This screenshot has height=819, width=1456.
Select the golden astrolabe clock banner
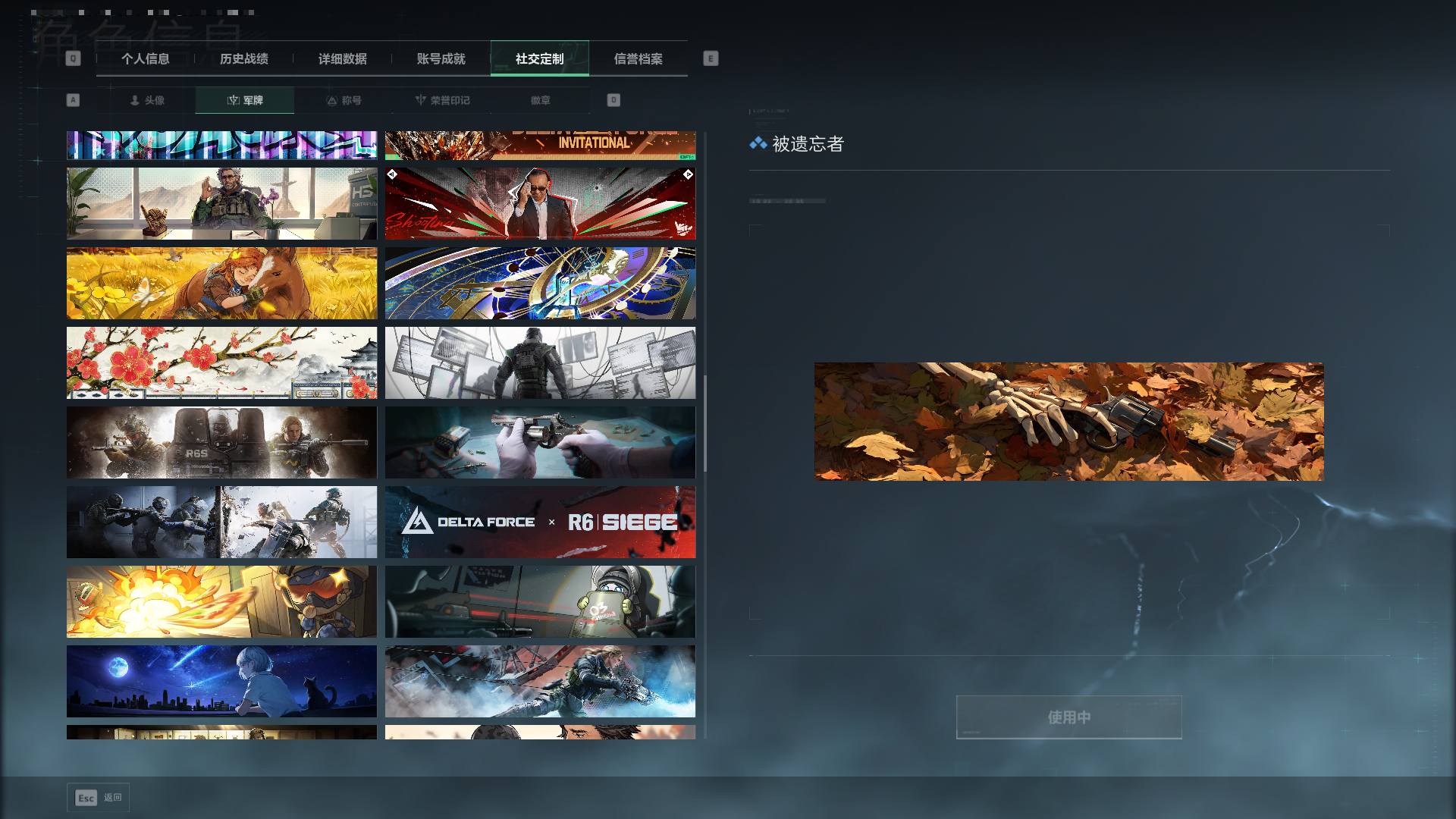pos(540,283)
